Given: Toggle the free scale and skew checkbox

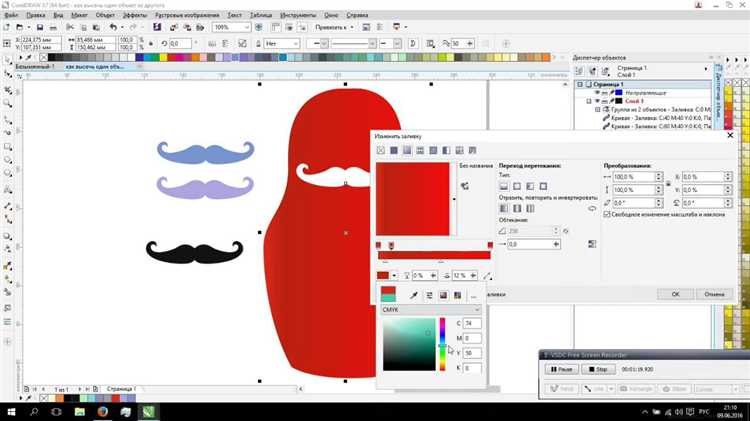Looking at the screenshot, I should tap(609, 213).
